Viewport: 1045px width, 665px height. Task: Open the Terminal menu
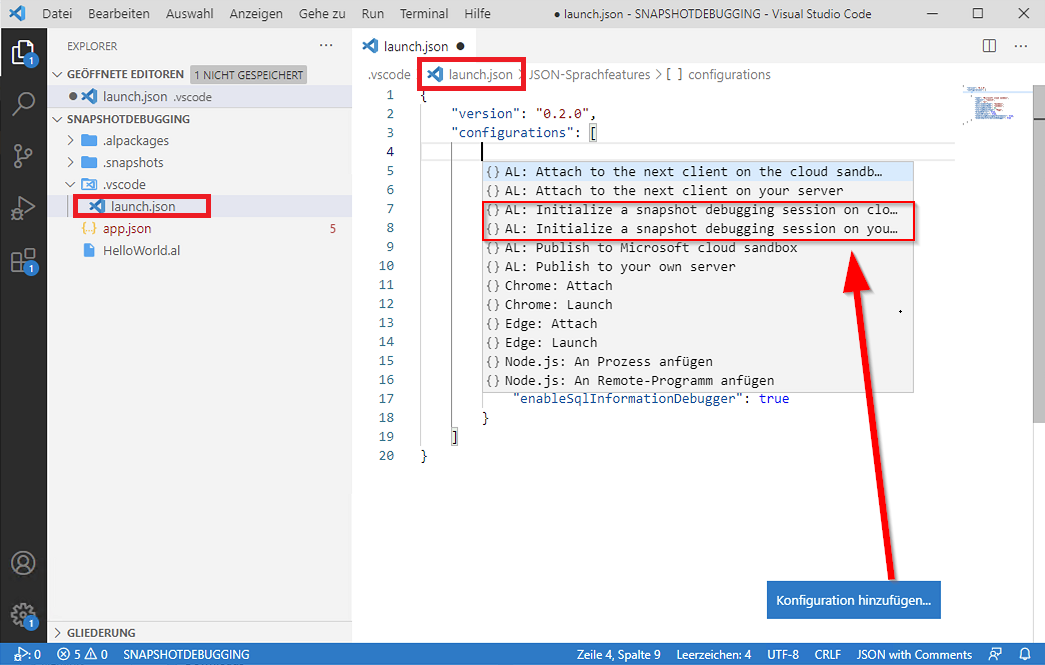point(424,13)
